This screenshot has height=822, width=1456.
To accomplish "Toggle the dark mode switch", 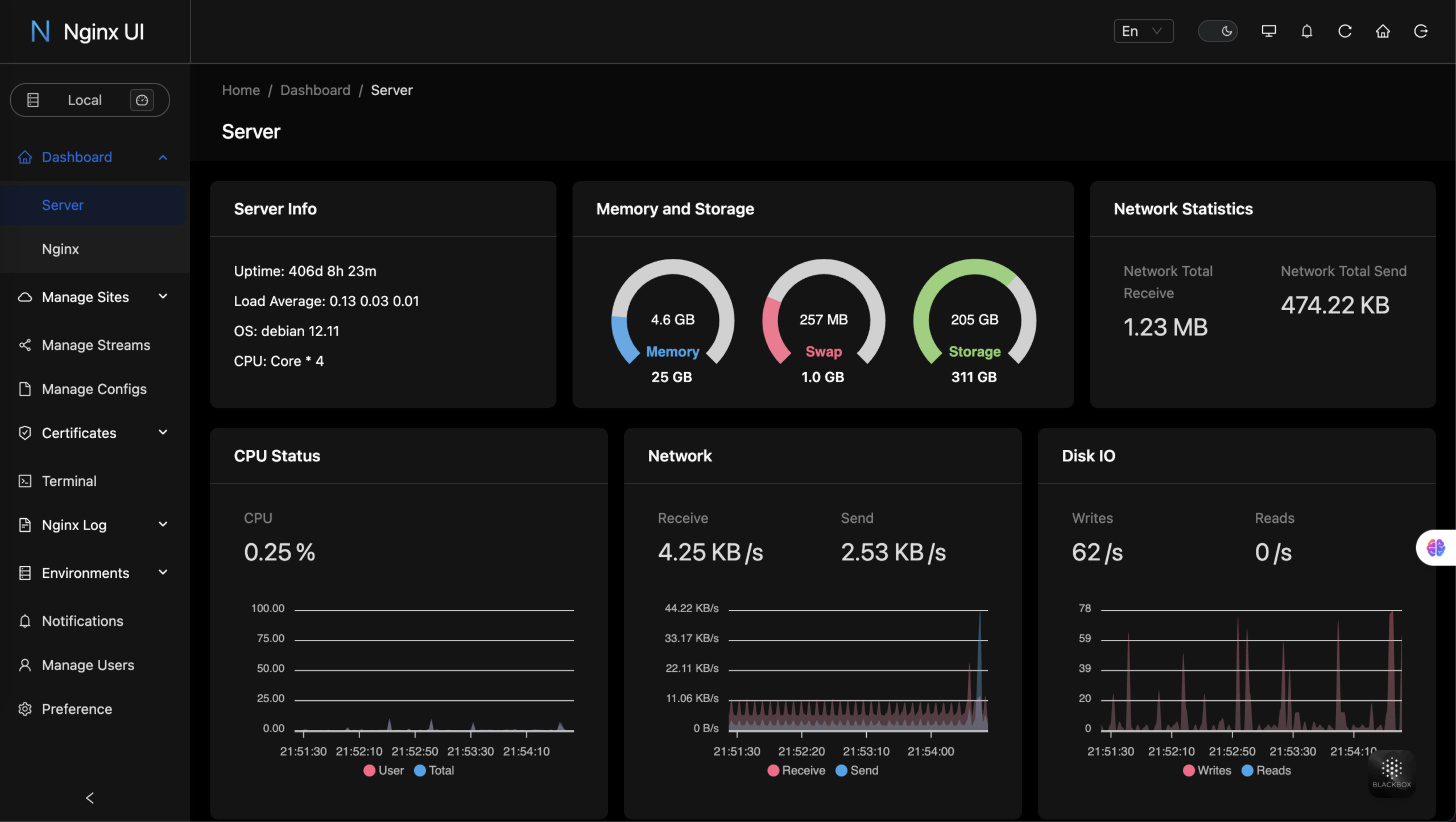I will pos(1218,31).
